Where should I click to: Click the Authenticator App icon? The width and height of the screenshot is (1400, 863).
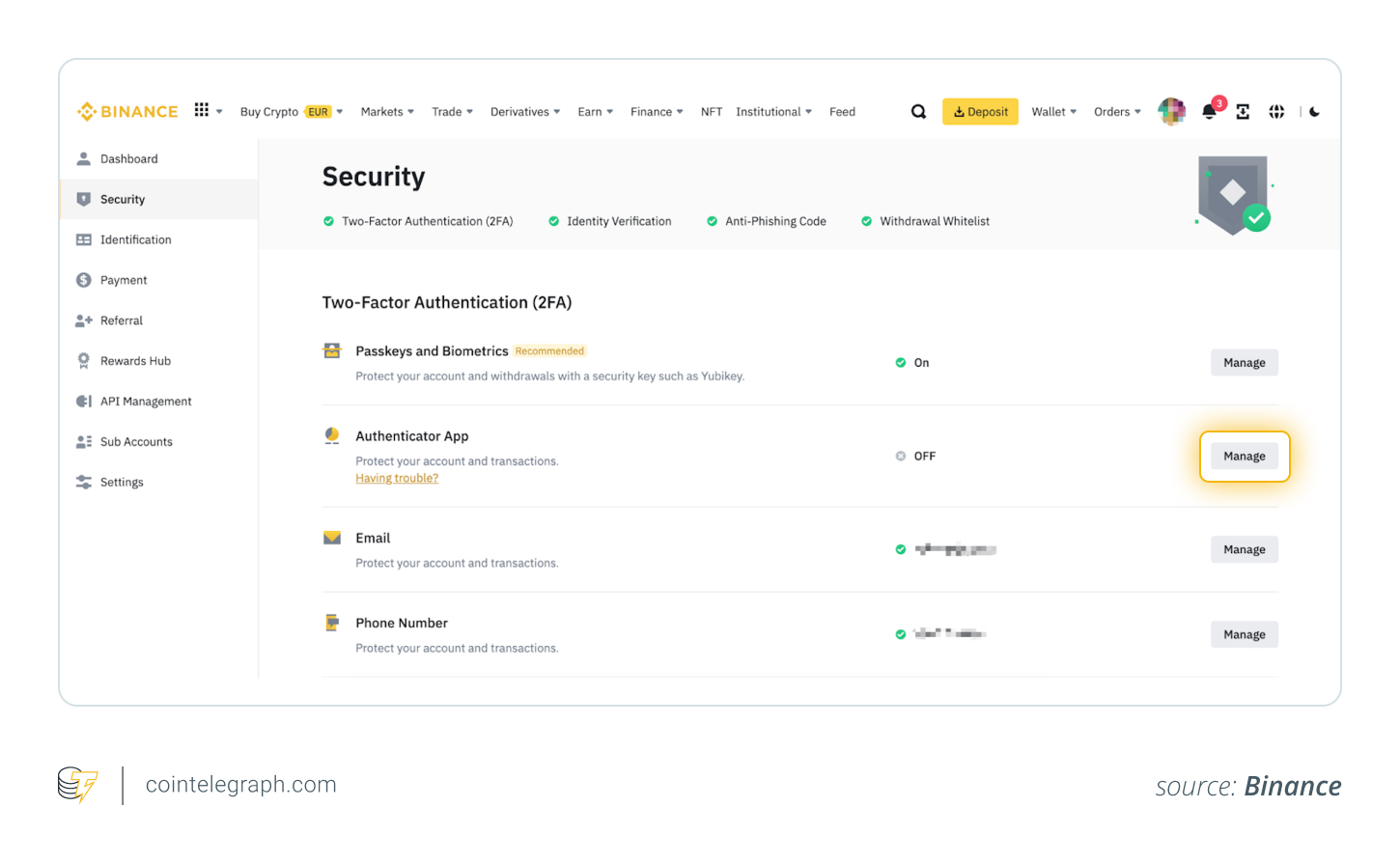[332, 436]
